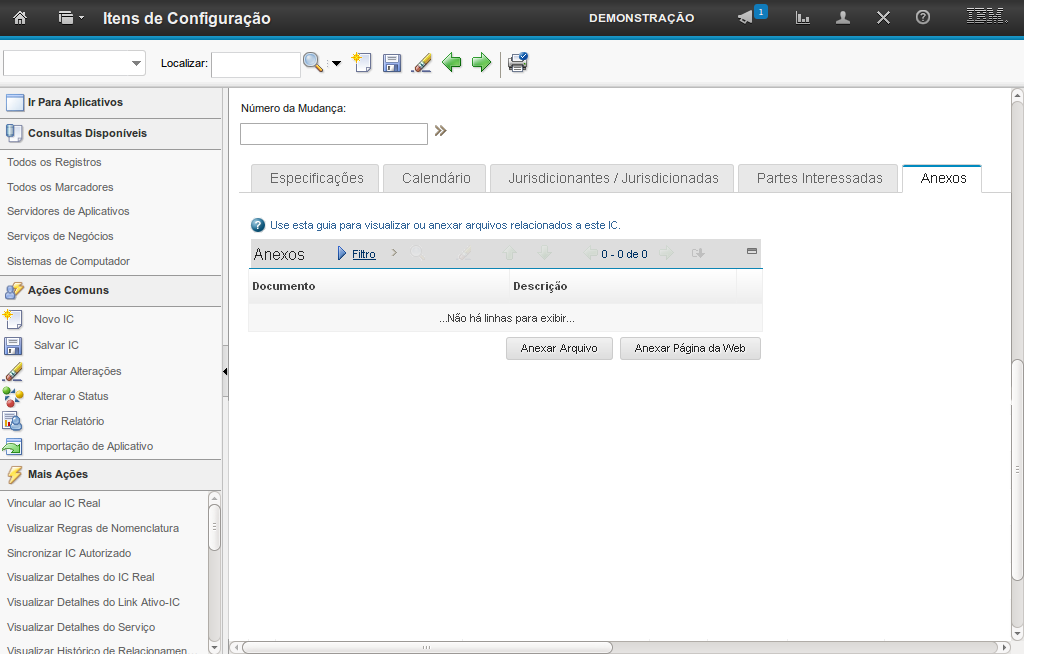Minimize the Anexos table section
The width and height of the screenshot is (1054, 659).
coord(752,252)
